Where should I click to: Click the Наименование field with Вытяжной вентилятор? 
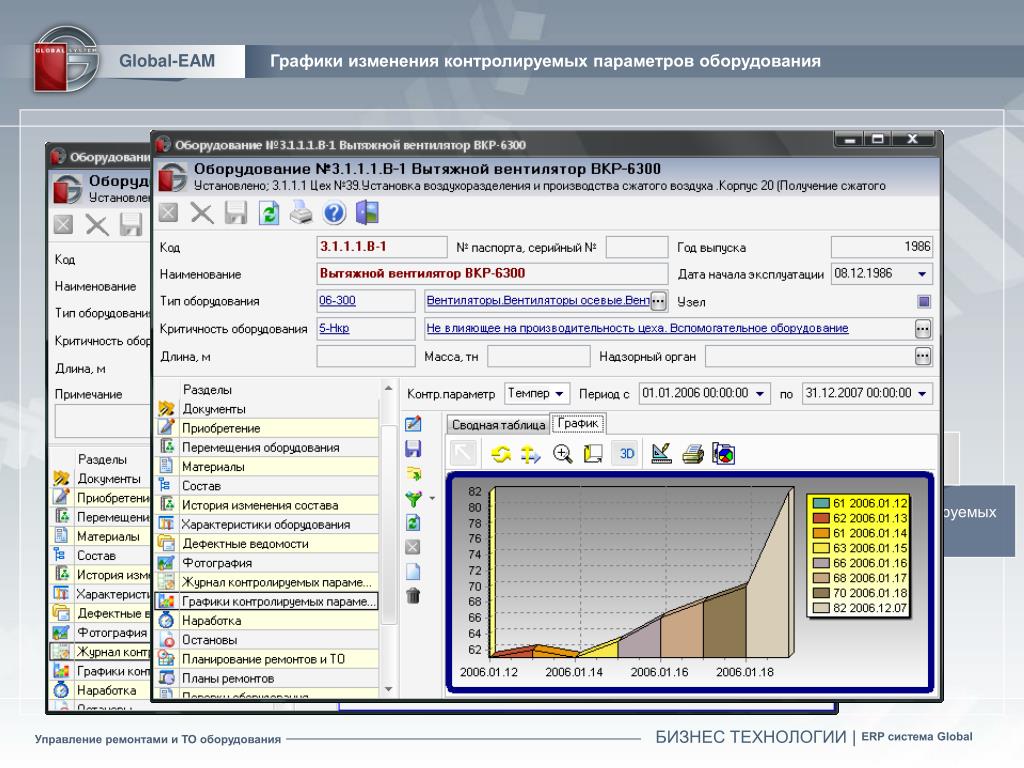(492, 274)
